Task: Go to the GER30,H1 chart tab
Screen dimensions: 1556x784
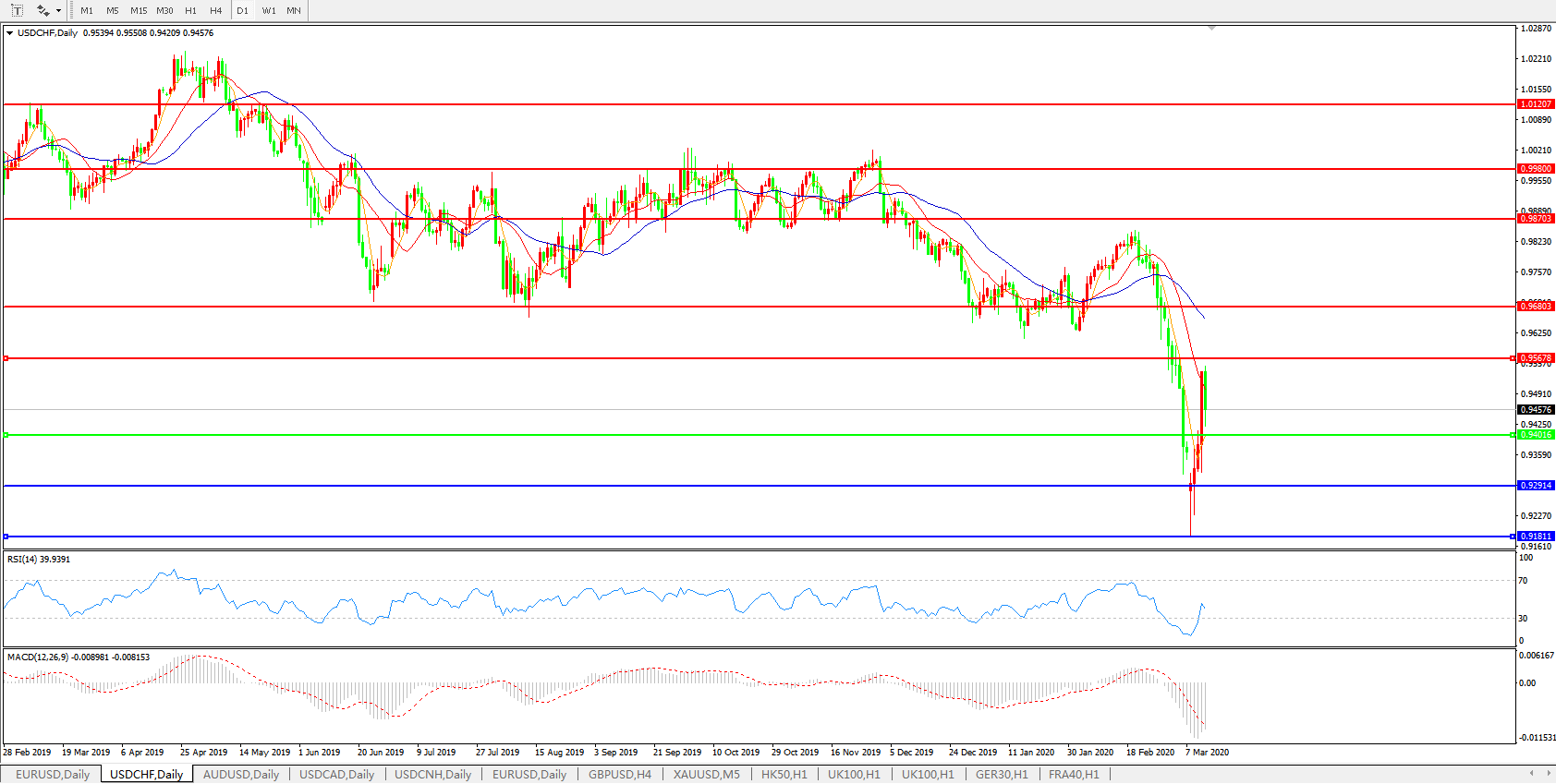Action: point(1001,774)
